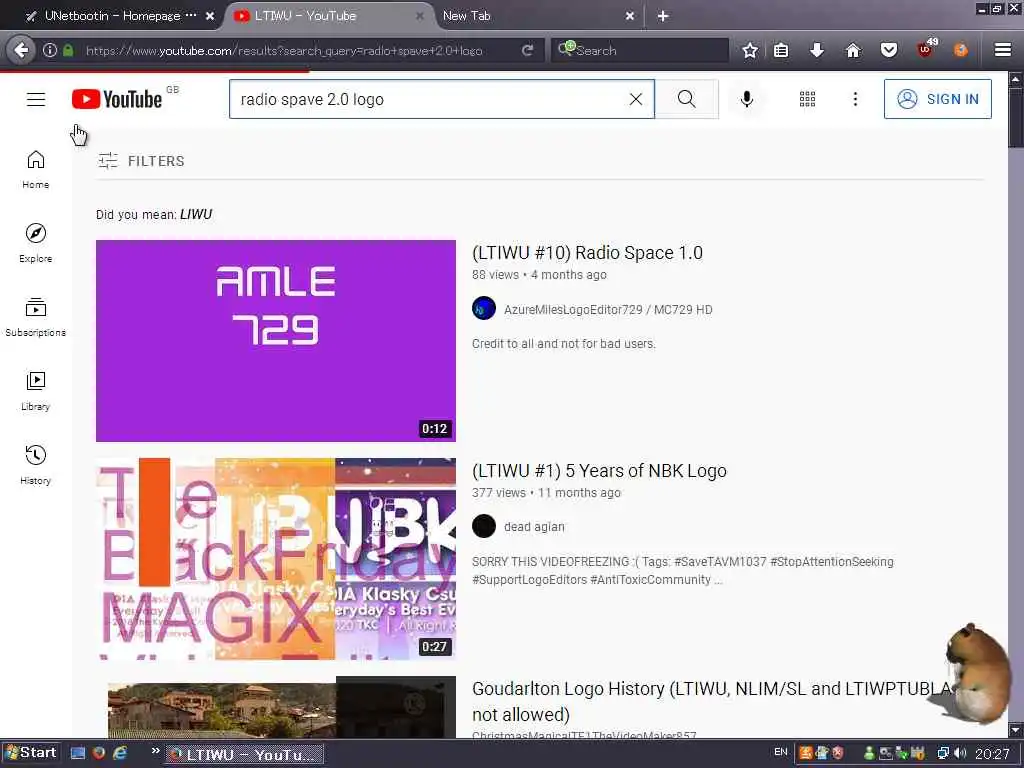Screen dimensions: 1024x768
Task: Click the LTIWU - YouTube taskbar button
Action: (244, 754)
